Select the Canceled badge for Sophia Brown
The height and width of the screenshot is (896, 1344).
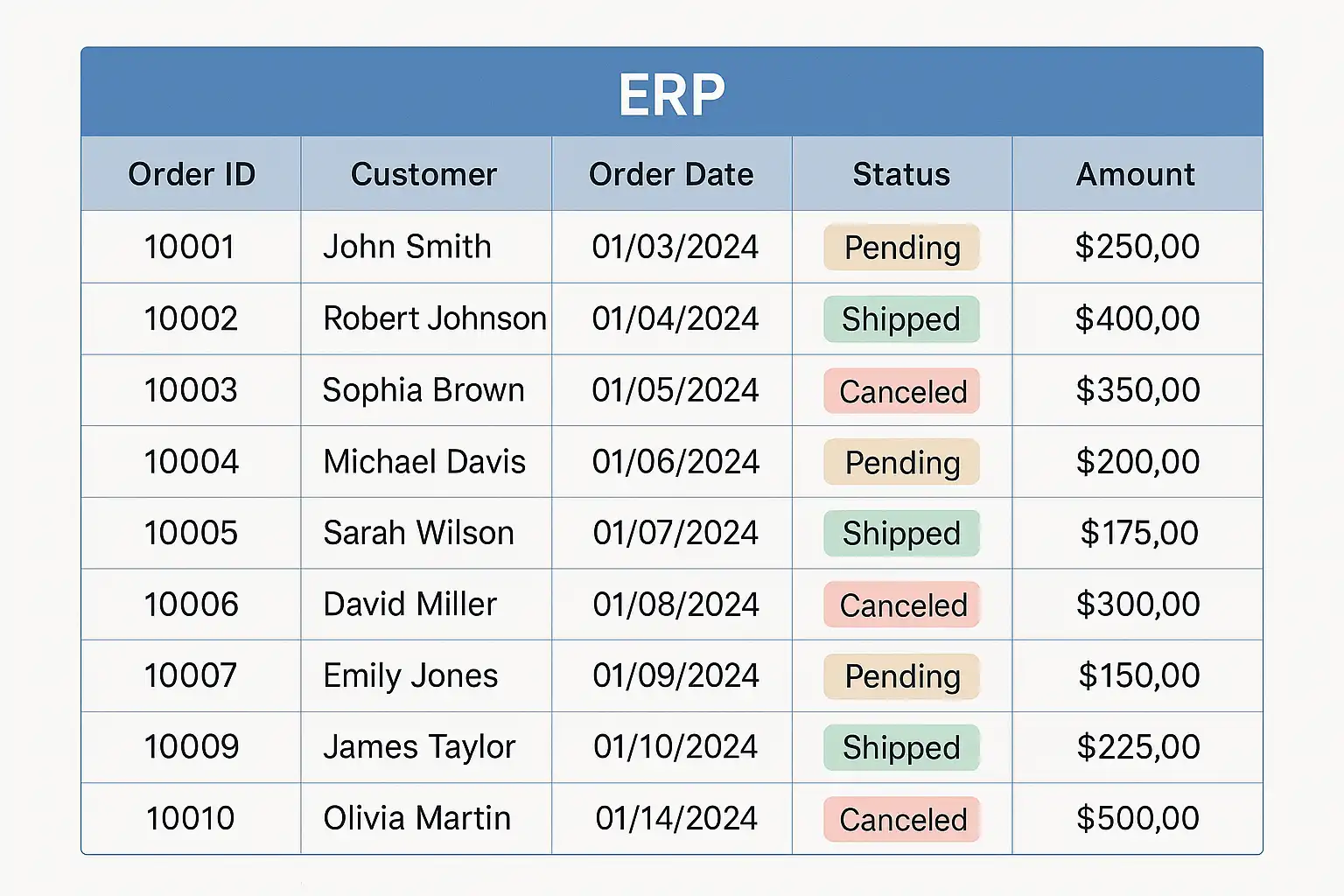pos(902,391)
